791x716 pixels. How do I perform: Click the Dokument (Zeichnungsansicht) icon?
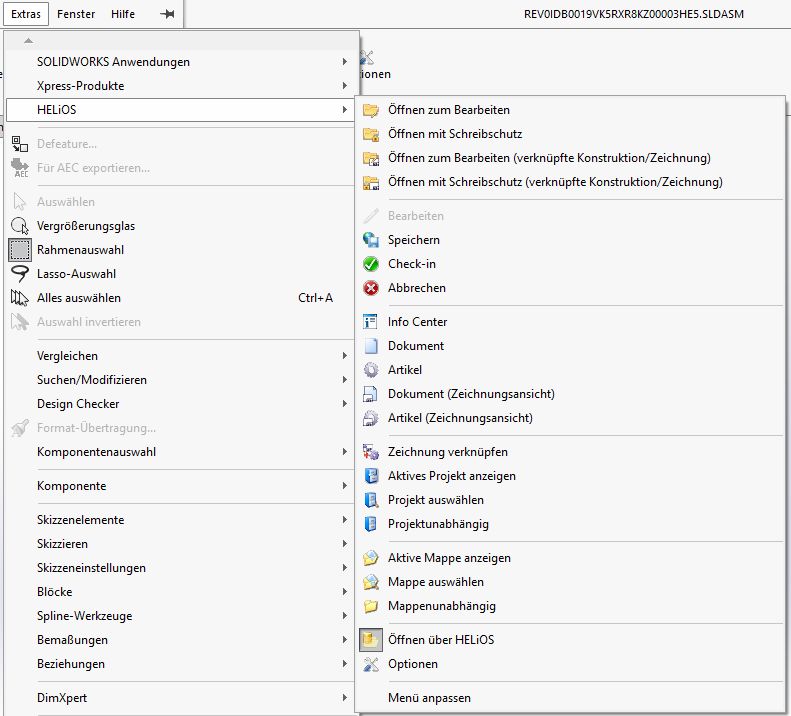click(x=371, y=394)
